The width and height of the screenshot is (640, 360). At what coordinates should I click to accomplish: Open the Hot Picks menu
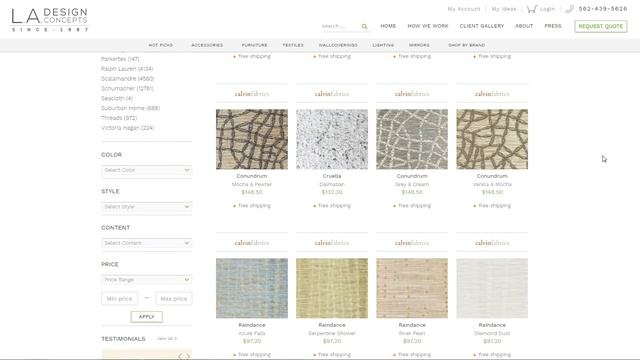tap(160, 45)
